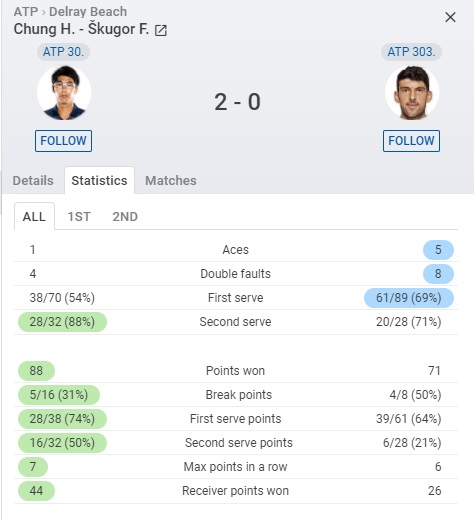This screenshot has height=520, width=475.
Task: Switch to the Details tab
Action: [x=33, y=181]
